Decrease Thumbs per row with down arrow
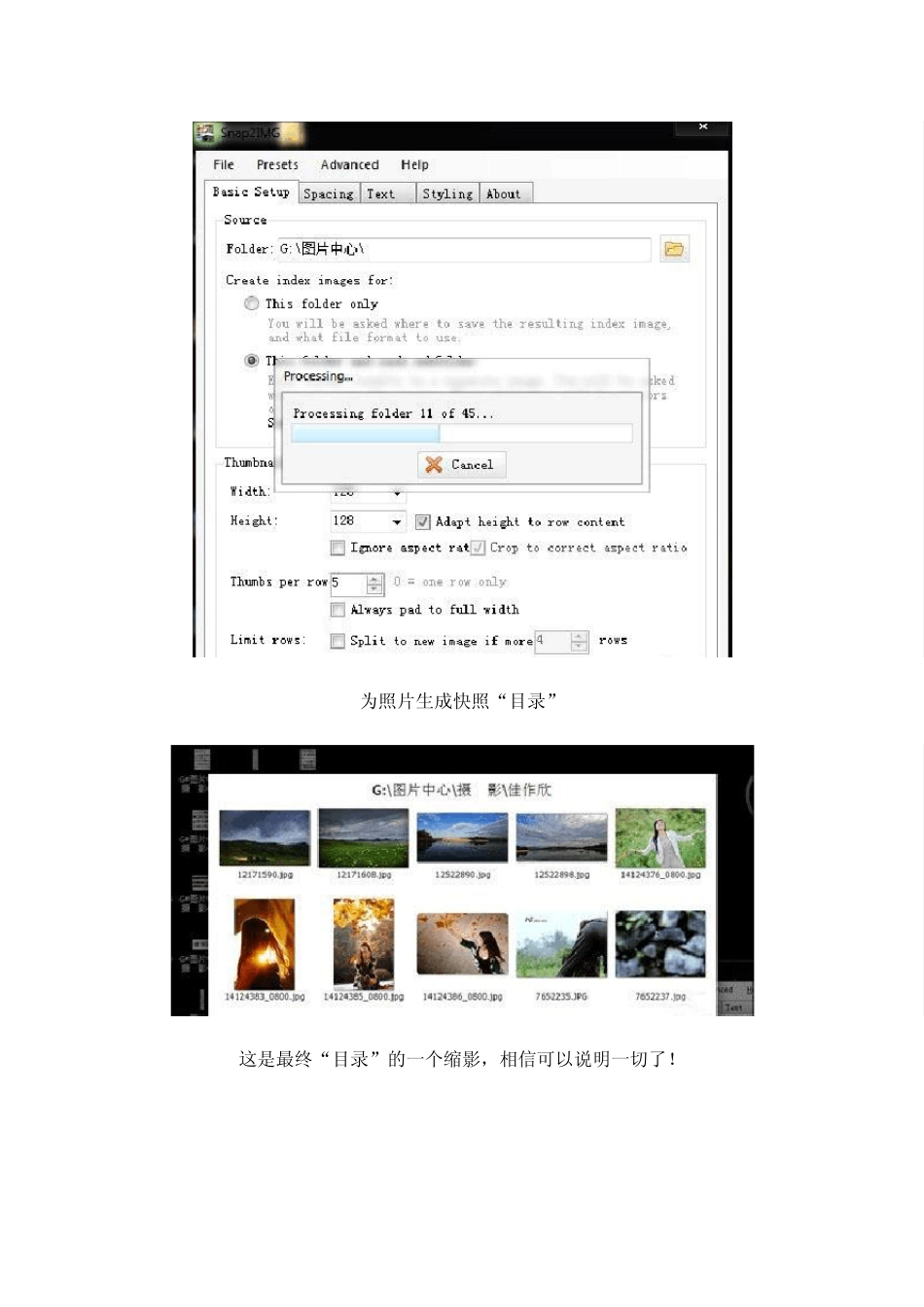The image size is (924, 1307). point(374,588)
